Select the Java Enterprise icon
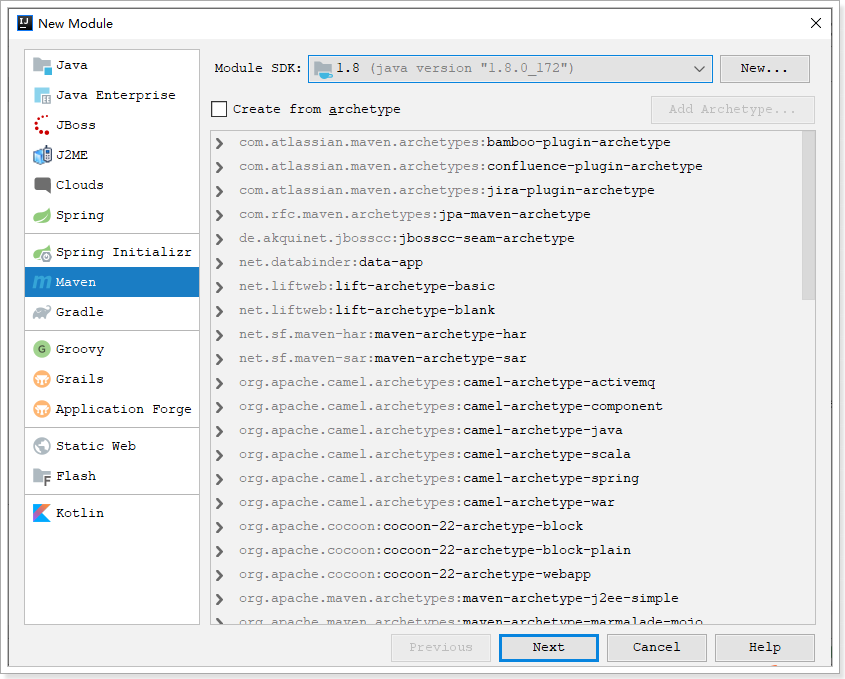 point(42,95)
